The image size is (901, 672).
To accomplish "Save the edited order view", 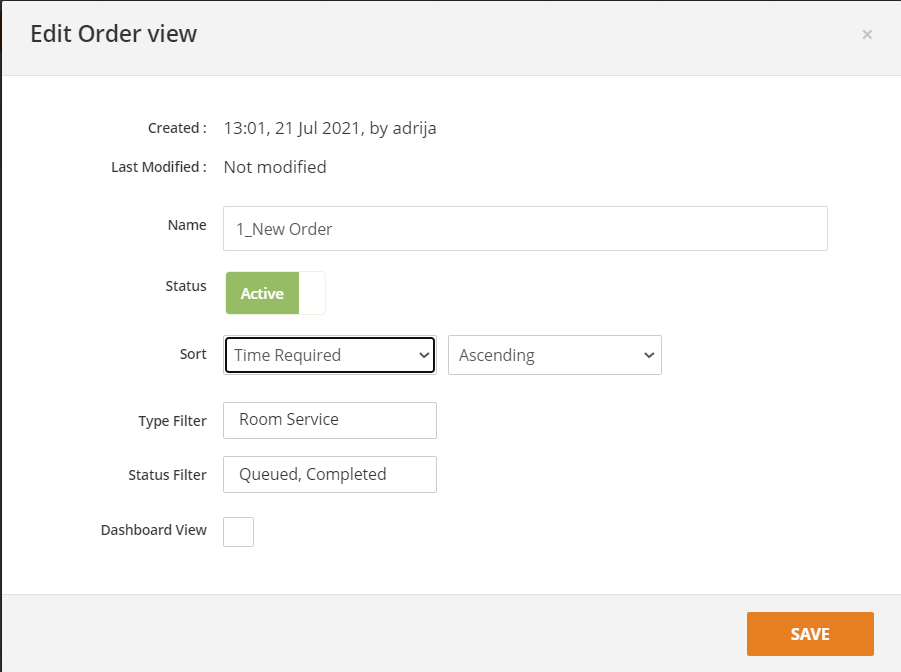I will click(x=809, y=633).
